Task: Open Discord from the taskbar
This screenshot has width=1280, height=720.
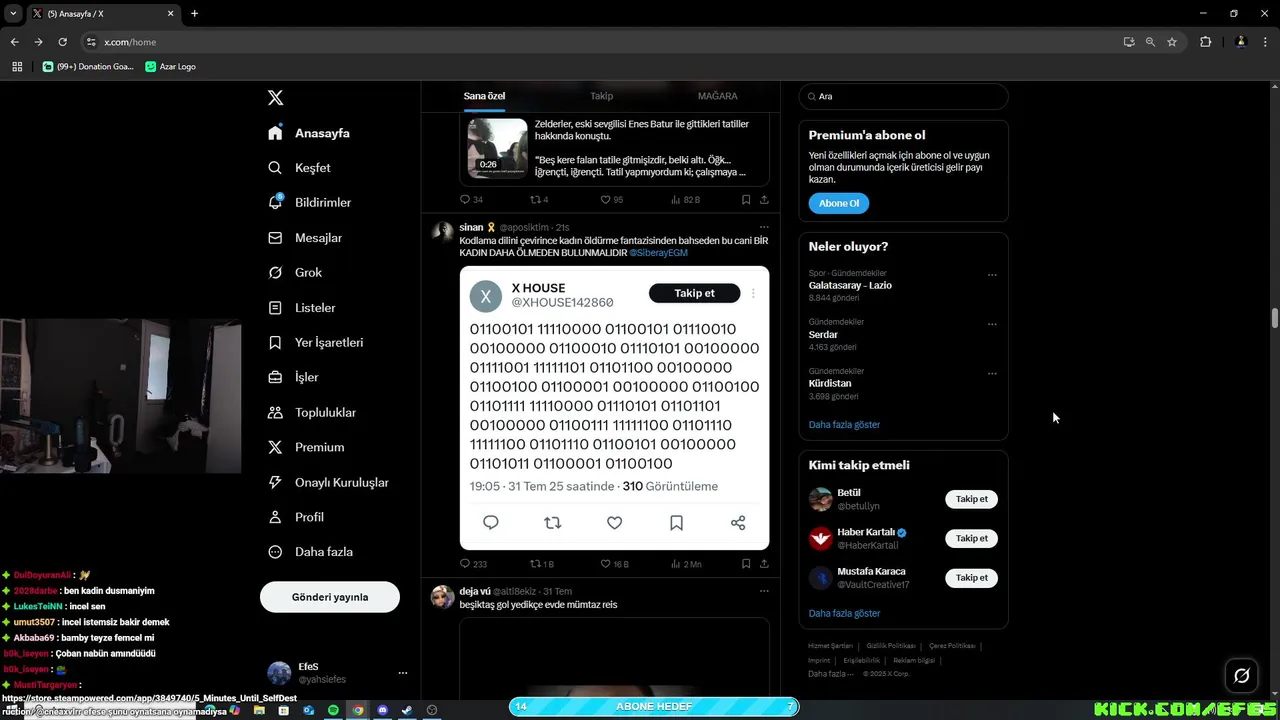Action: (382, 710)
